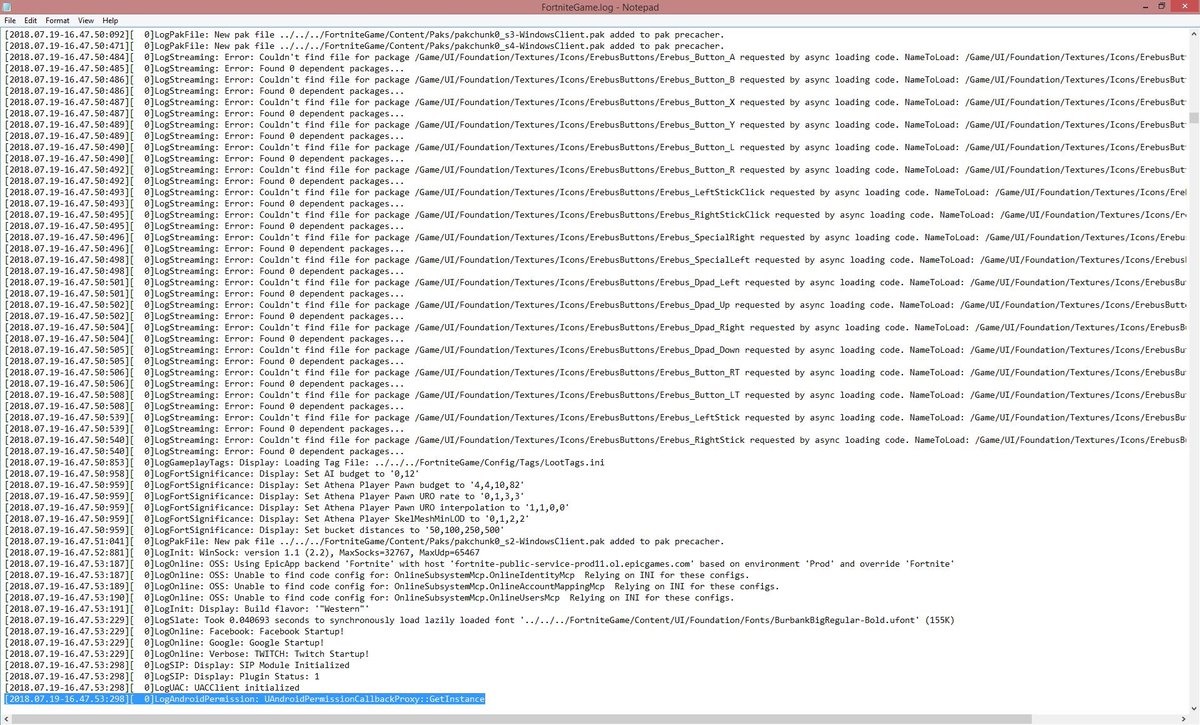This screenshot has width=1200, height=725.
Task: Click the 'SIP Module Initialized' line
Action: (x=177, y=664)
